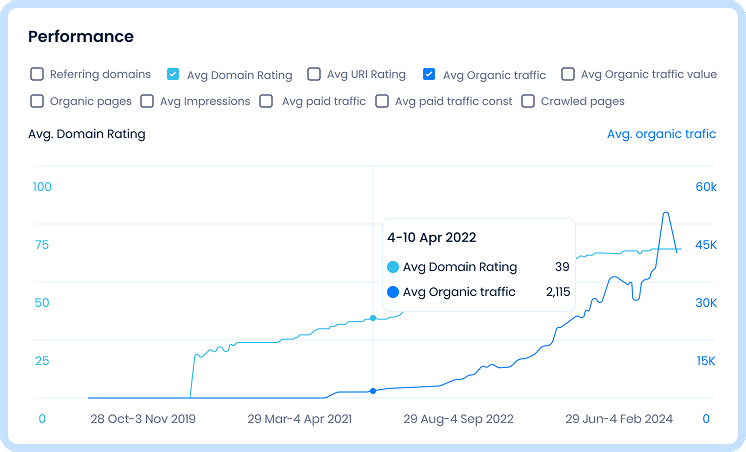Enable the Referring domains checkbox
Screen dimensions: 746x452
pyautogui.click(x=37, y=74)
